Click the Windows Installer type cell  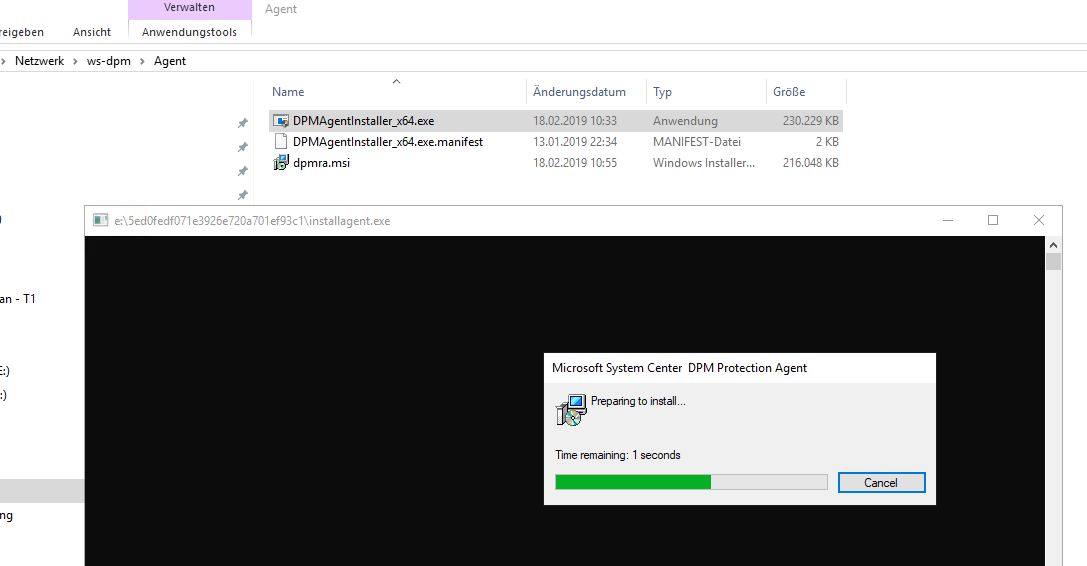click(704, 162)
